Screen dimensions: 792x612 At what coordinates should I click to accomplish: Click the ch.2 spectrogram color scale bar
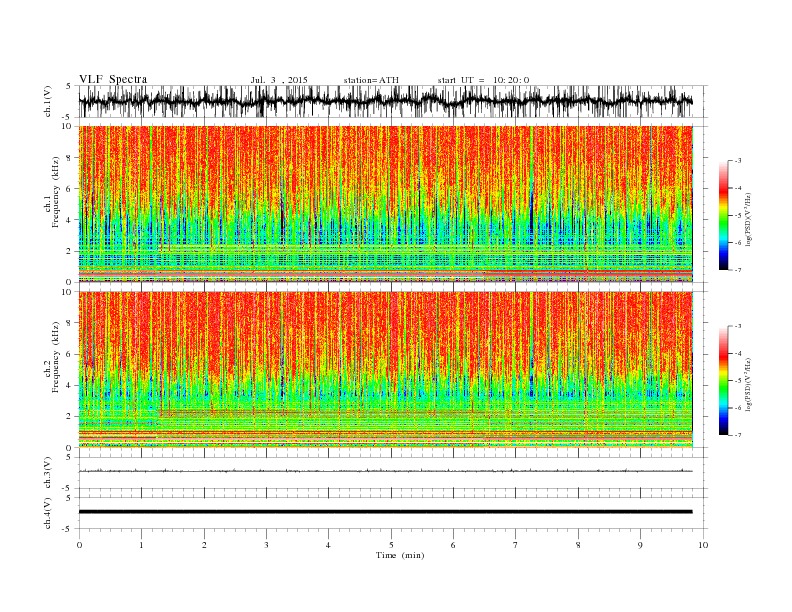pos(723,380)
